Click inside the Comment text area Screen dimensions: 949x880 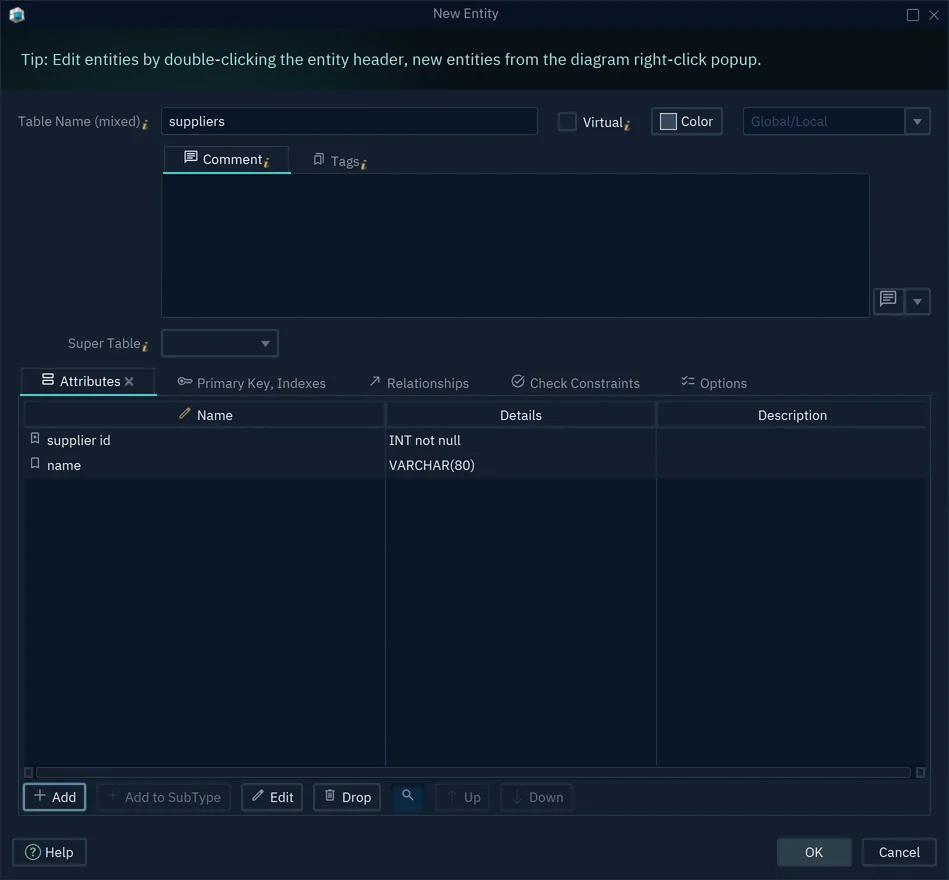click(515, 245)
